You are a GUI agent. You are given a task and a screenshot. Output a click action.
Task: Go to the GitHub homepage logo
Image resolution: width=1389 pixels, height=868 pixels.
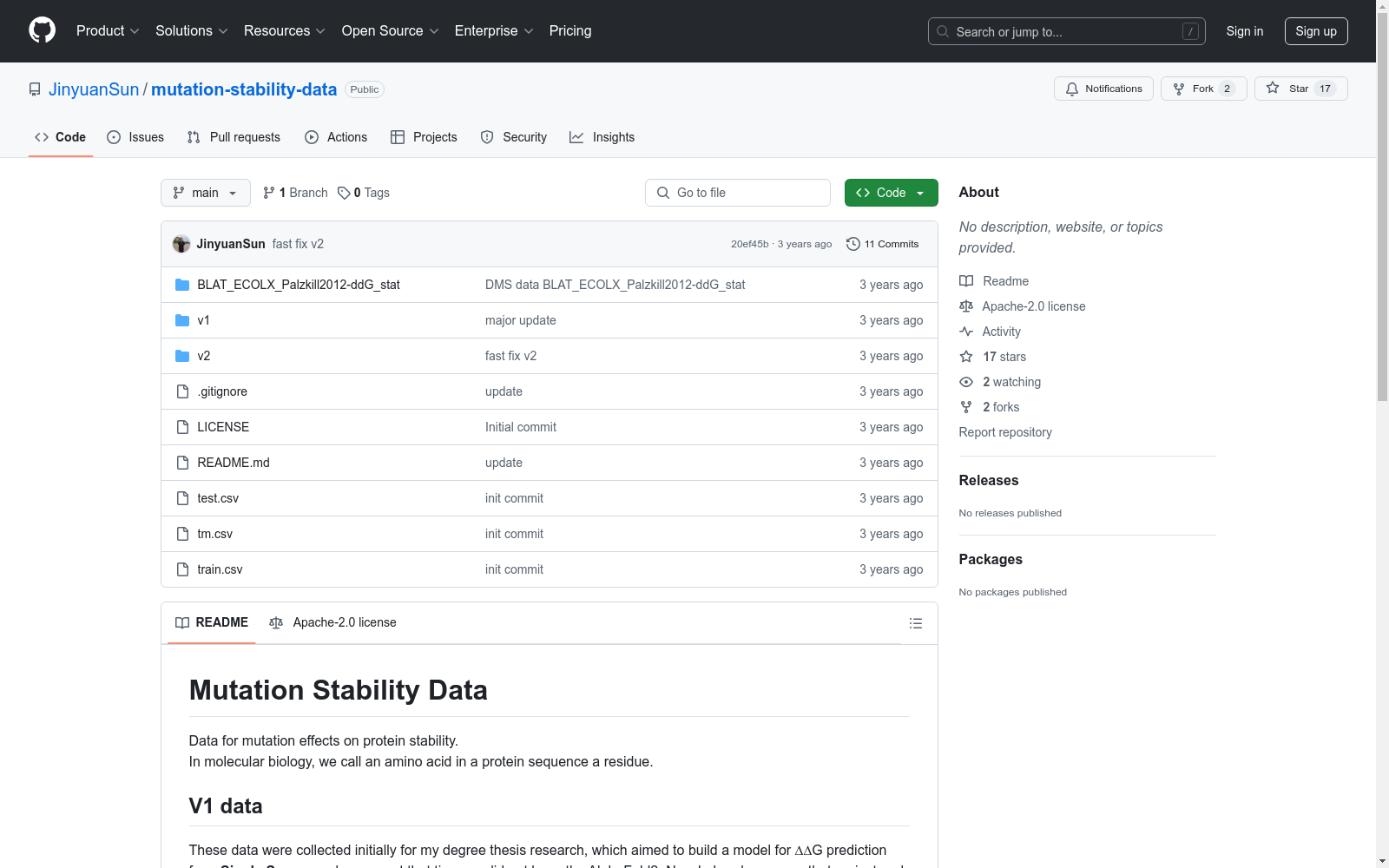tap(42, 30)
